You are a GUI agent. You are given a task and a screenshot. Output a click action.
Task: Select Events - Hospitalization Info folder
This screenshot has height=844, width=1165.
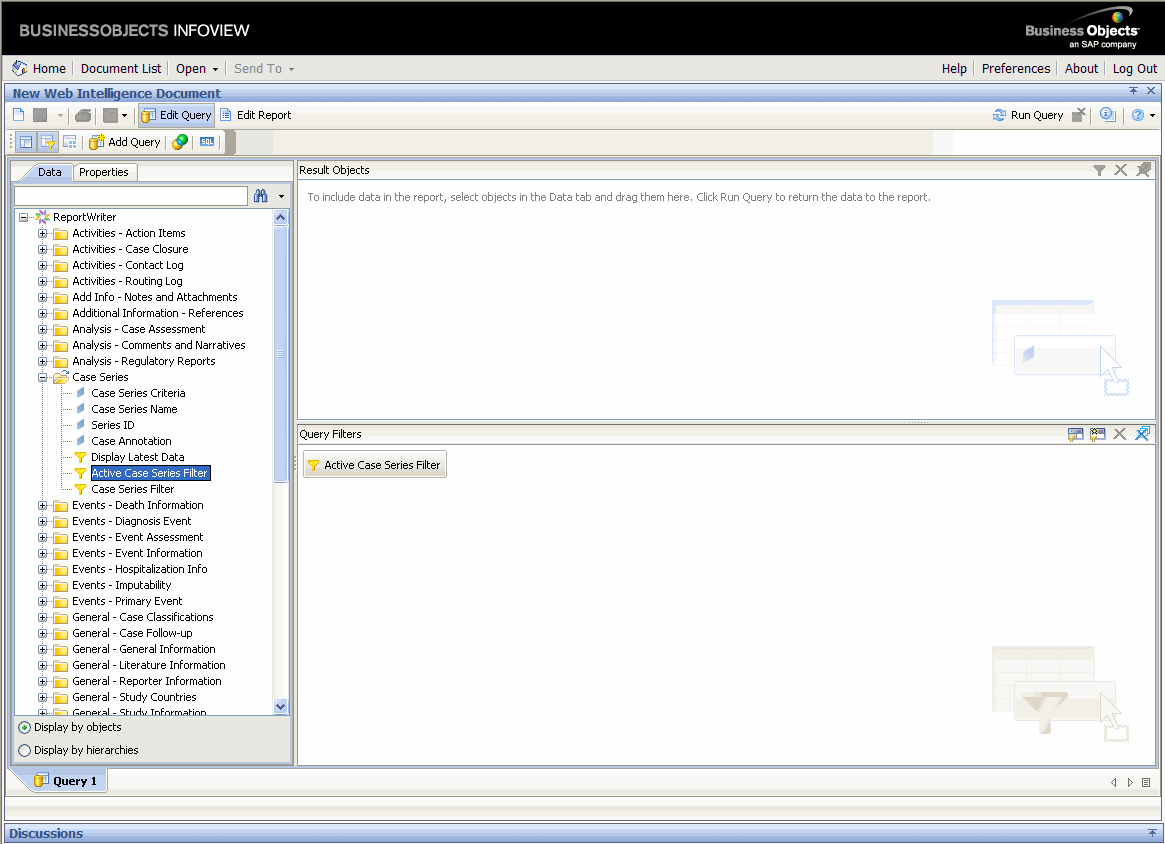pyautogui.click(x=140, y=569)
